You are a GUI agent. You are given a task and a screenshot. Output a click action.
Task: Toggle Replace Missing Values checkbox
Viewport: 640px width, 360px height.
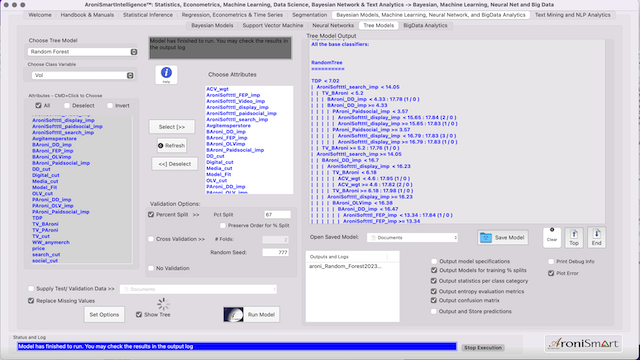(31, 301)
